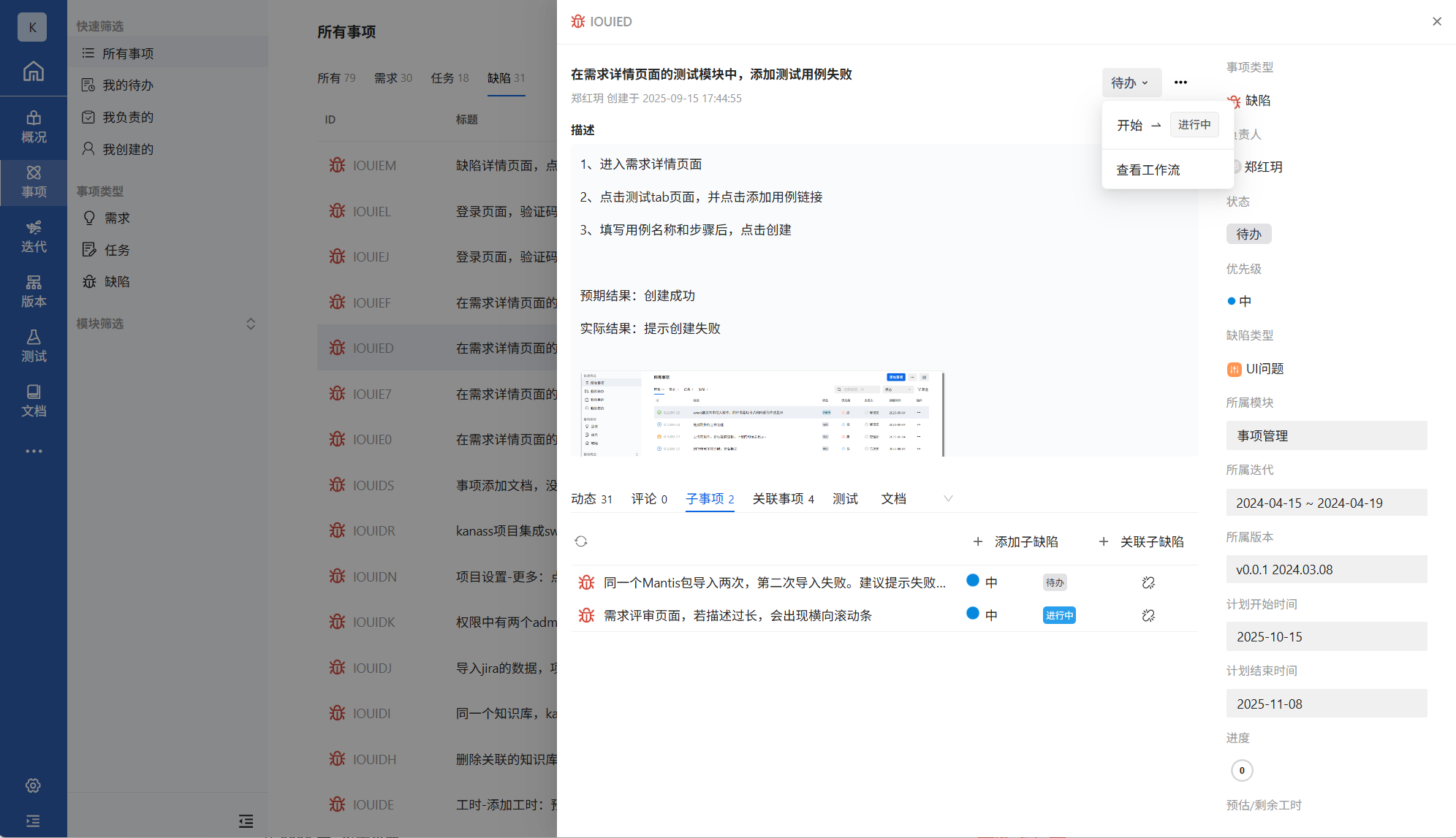
Task: Select 查看工作流 menu entry
Action: click(1148, 169)
